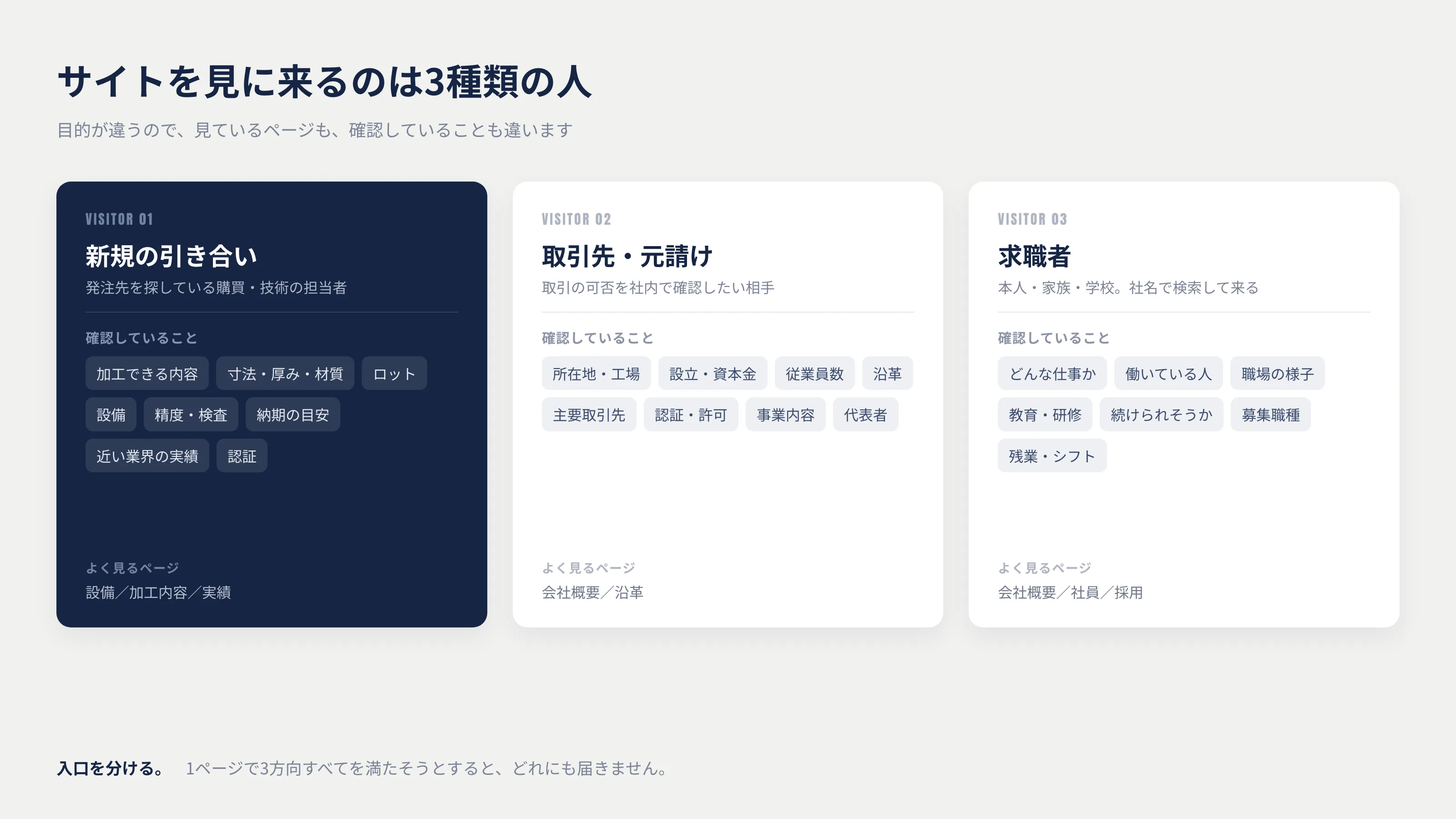Viewport: 1456px width, 819px height.
Task: Click the 求職者 card heading
Action: pyautogui.click(x=1034, y=256)
